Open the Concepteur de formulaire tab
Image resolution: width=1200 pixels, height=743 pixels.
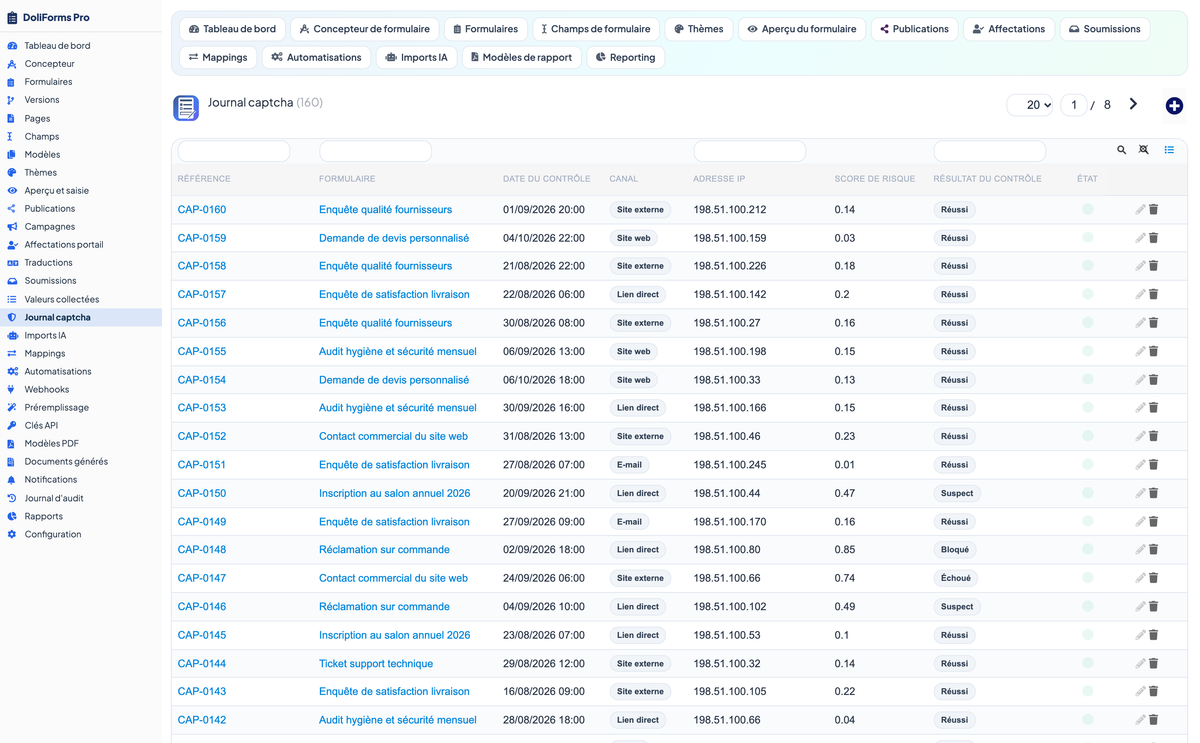coord(365,29)
